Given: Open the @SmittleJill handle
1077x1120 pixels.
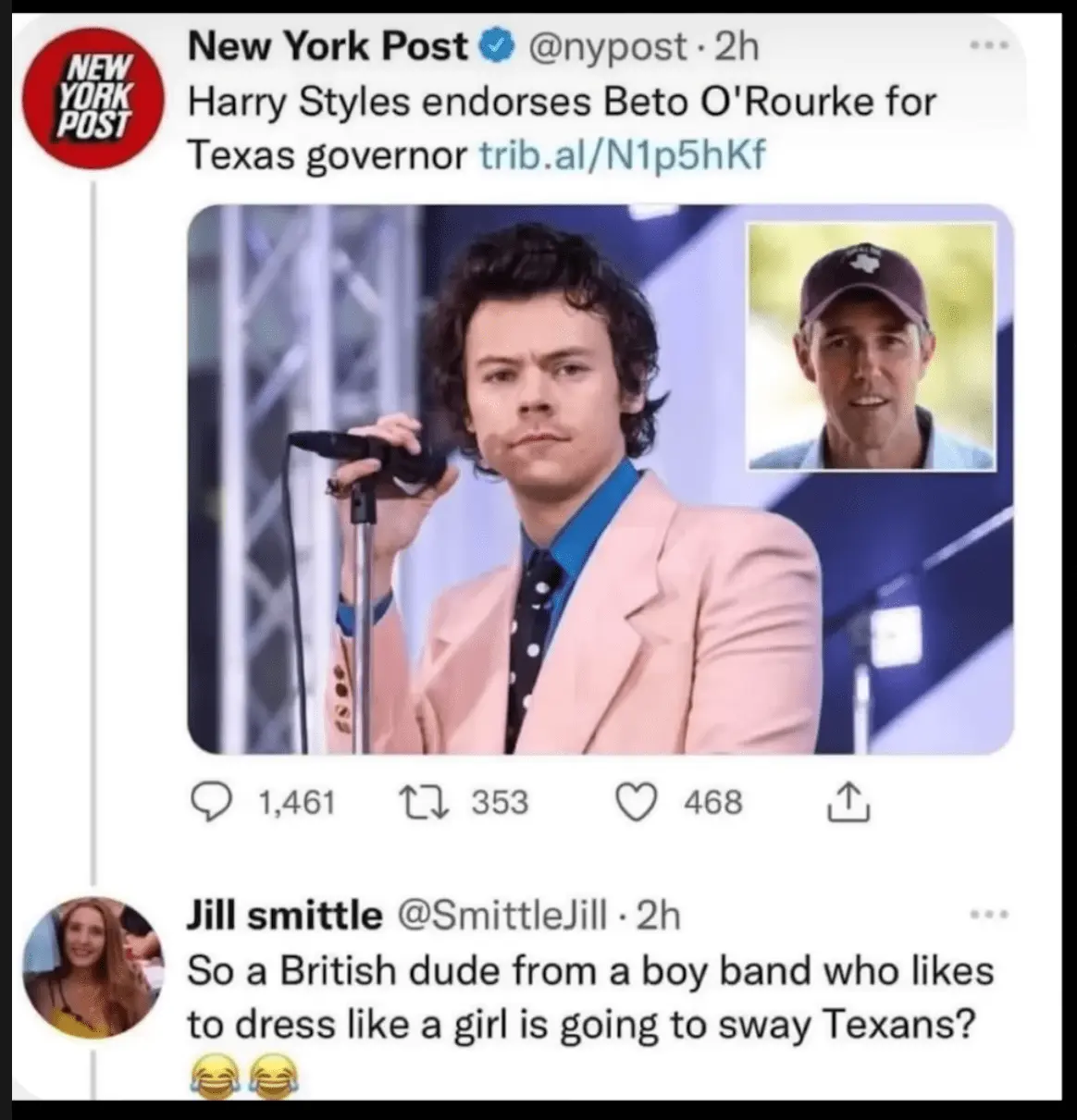Looking at the screenshot, I should pos(501,916).
